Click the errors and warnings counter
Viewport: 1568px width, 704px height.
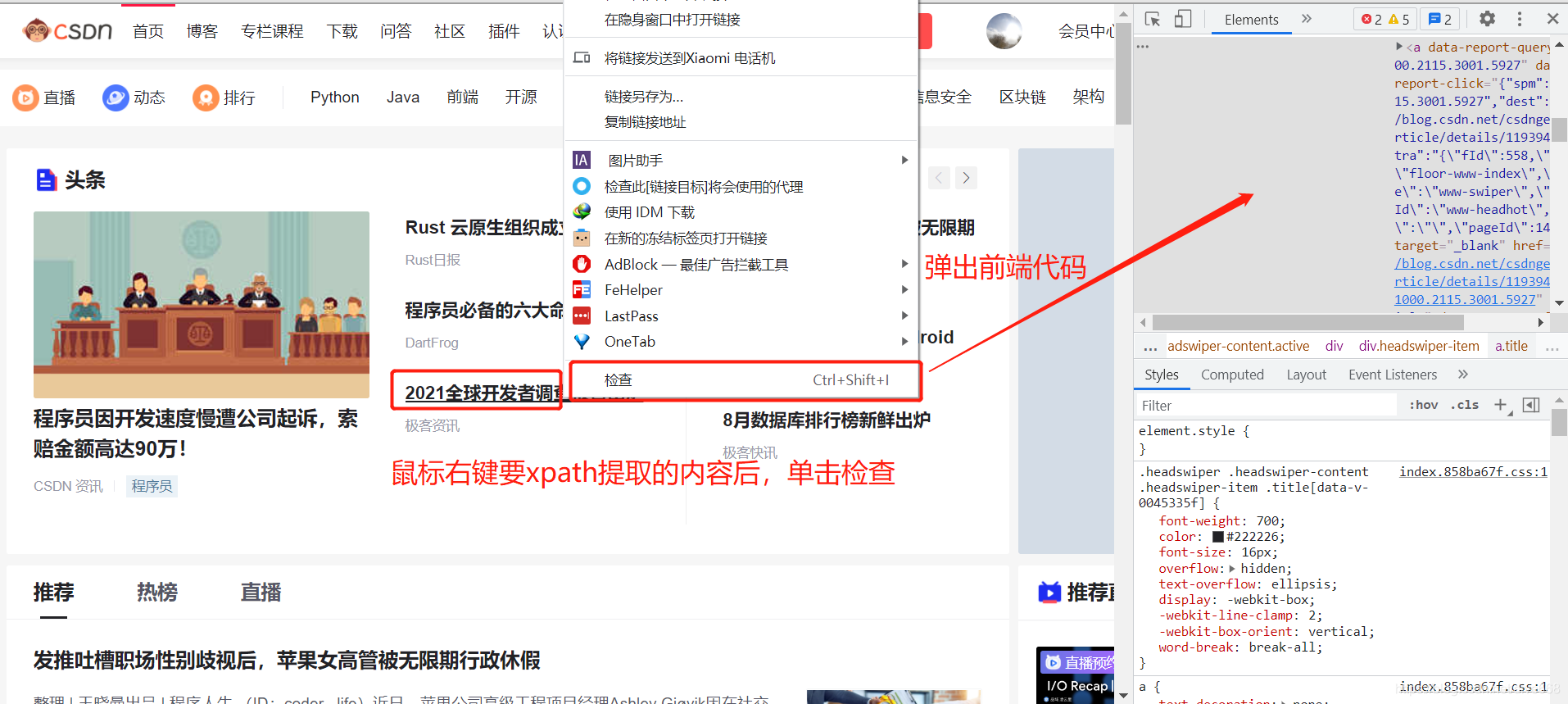click(1385, 19)
